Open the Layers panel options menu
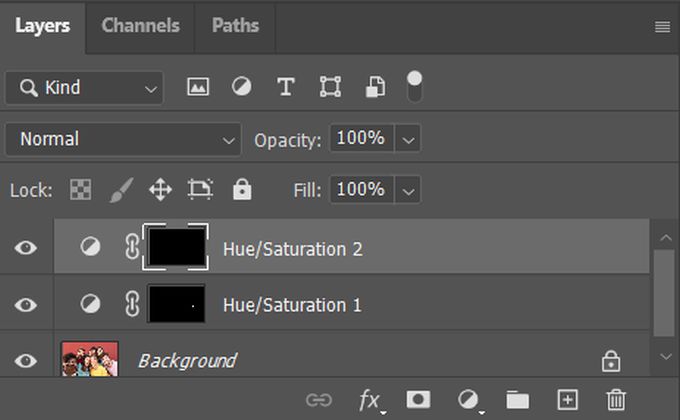 pos(662,27)
